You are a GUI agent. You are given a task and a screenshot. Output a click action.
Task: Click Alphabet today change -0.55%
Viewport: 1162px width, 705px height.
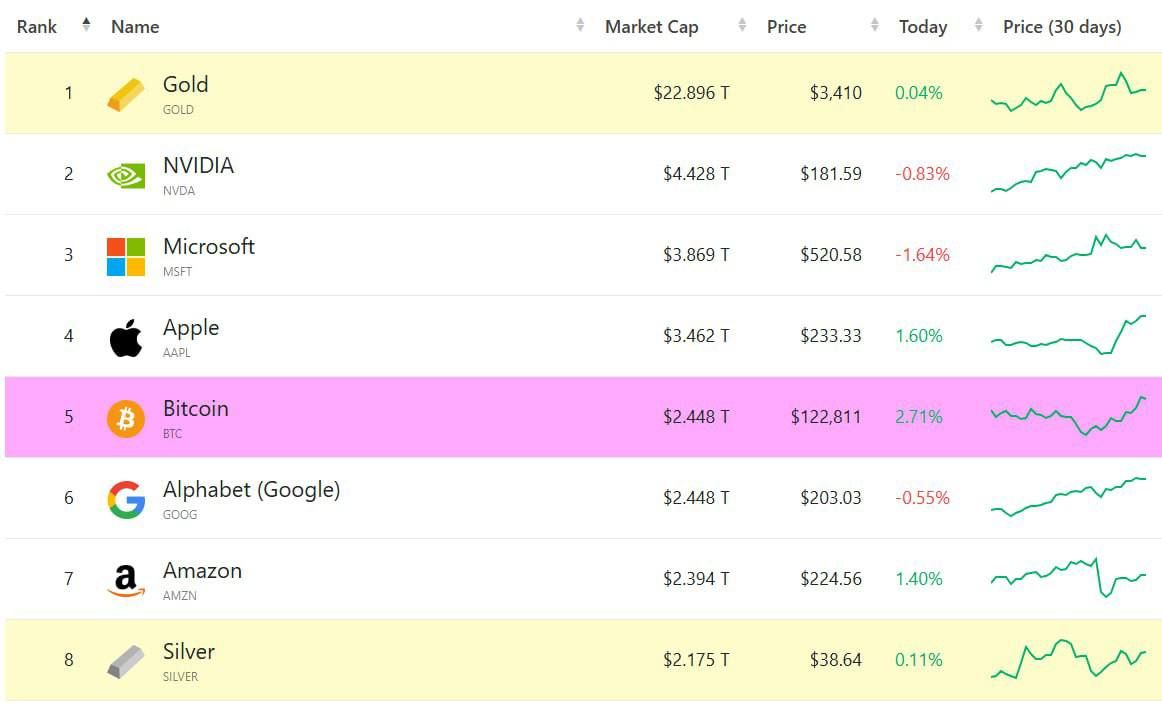(x=923, y=497)
